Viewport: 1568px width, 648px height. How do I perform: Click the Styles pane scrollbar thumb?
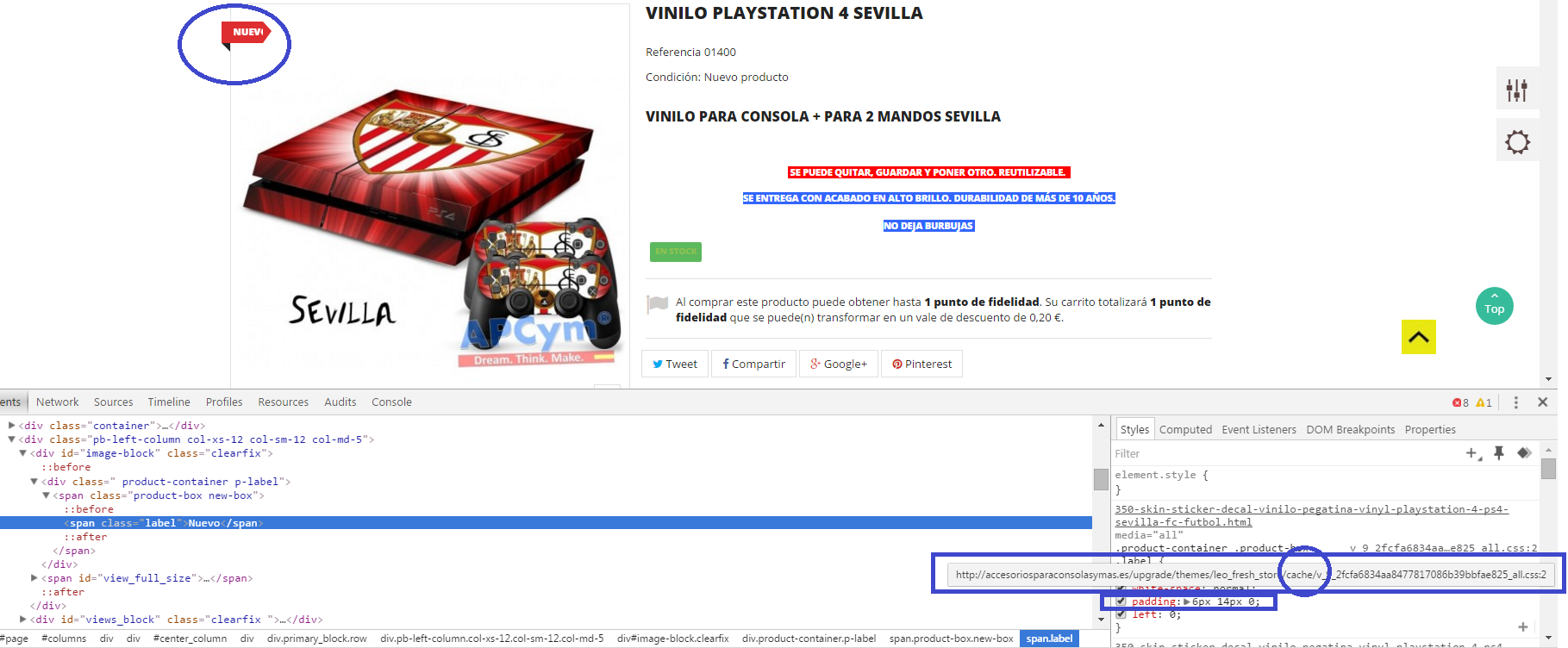coord(1548,469)
